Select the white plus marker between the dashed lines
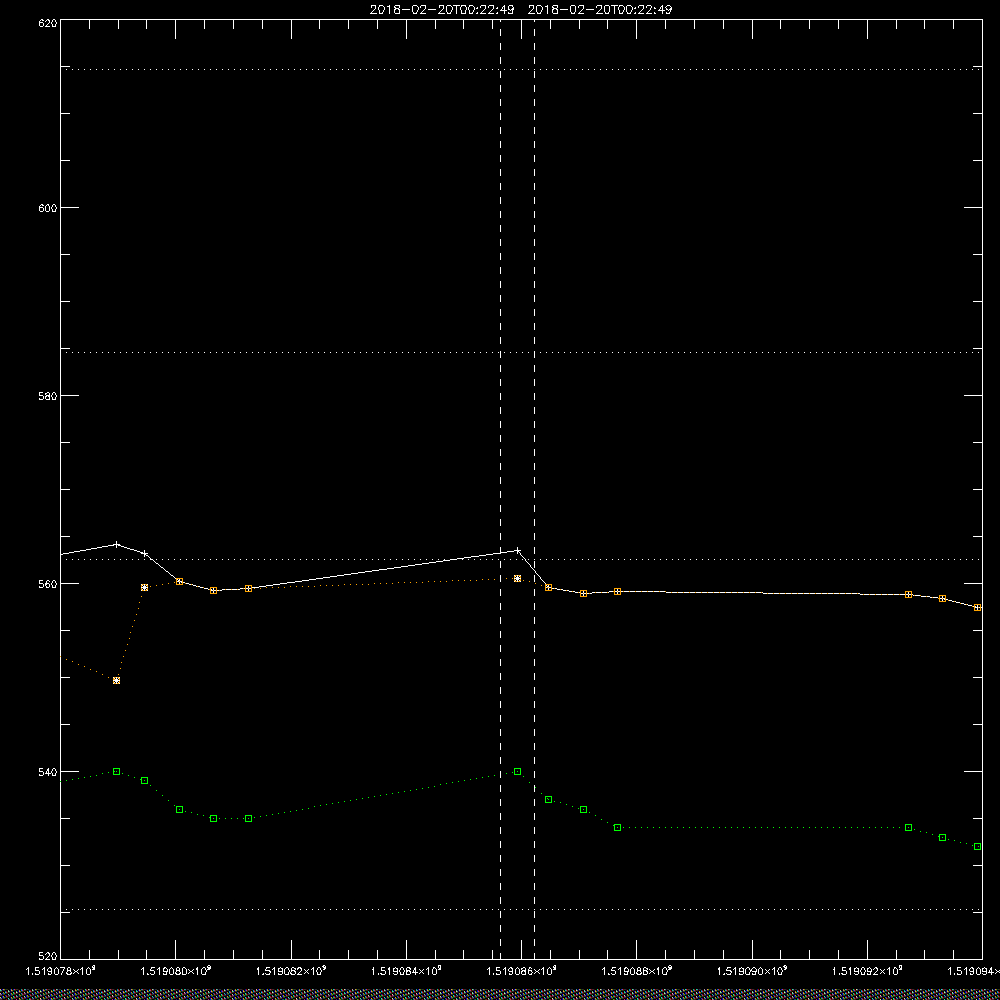The height and width of the screenshot is (1000, 1000). click(517, 550)
